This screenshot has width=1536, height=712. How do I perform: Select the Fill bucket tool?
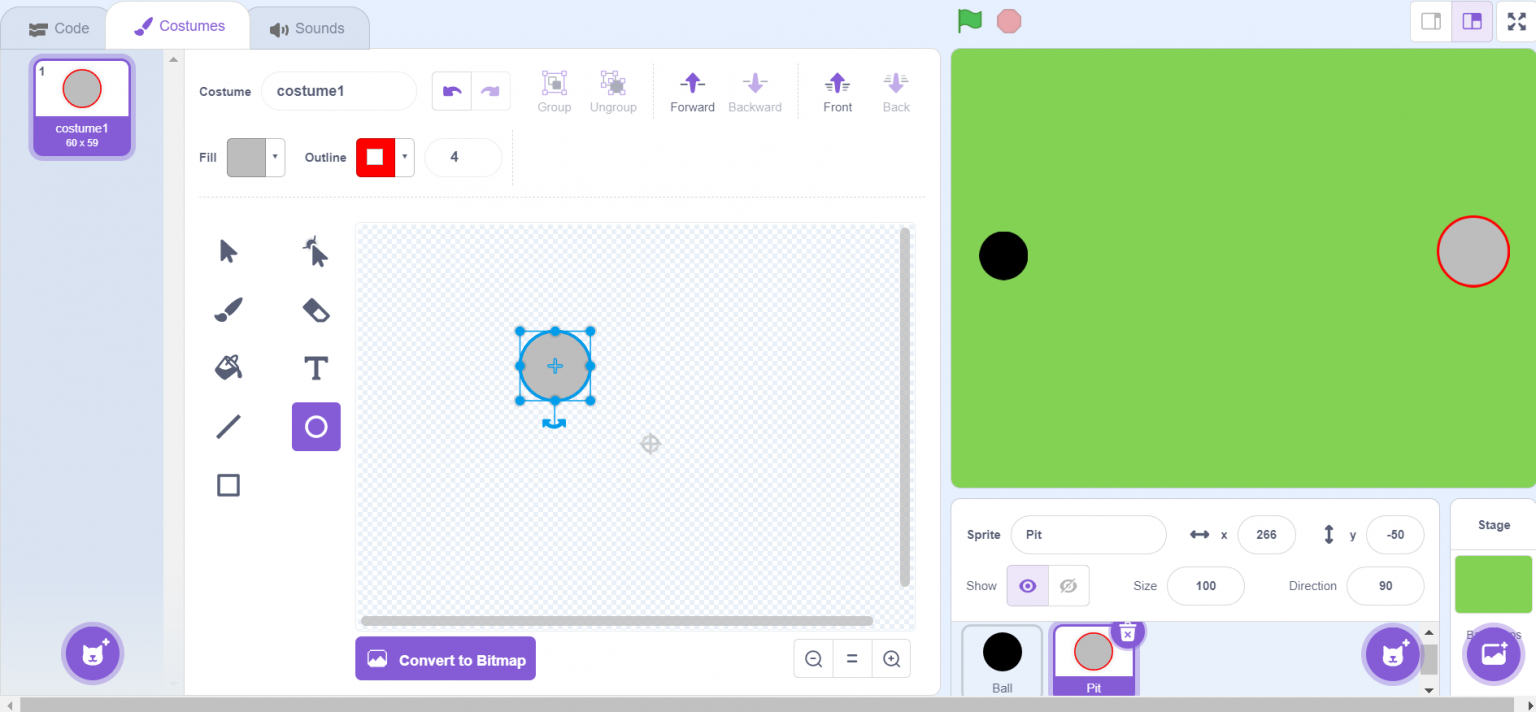[x=228, y=367]
